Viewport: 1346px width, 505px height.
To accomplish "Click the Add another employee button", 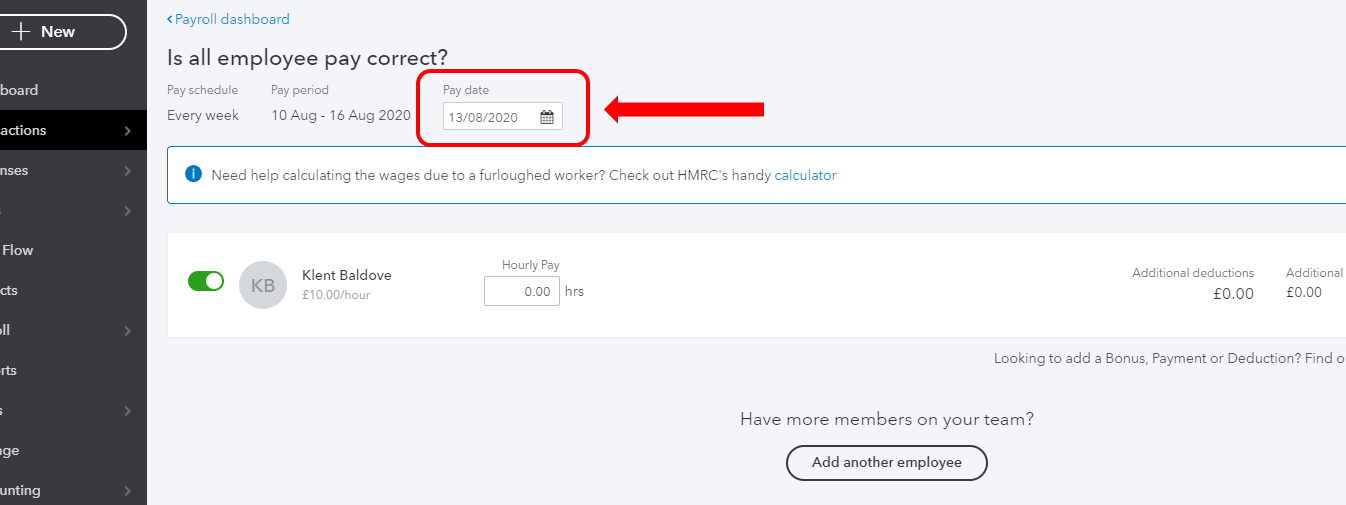I will (886, 463).
